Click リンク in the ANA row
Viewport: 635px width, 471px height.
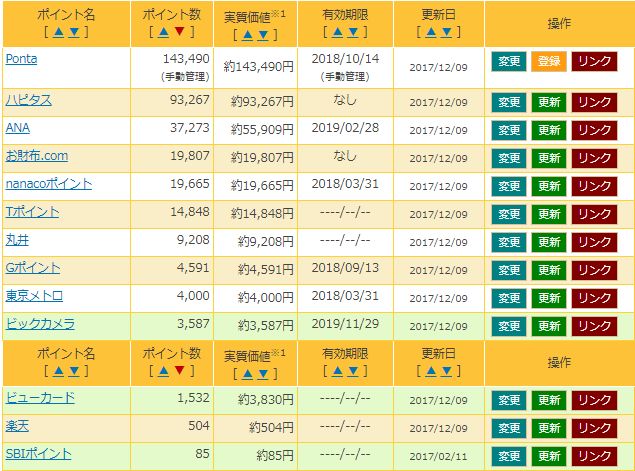click(x=595, y=130)
